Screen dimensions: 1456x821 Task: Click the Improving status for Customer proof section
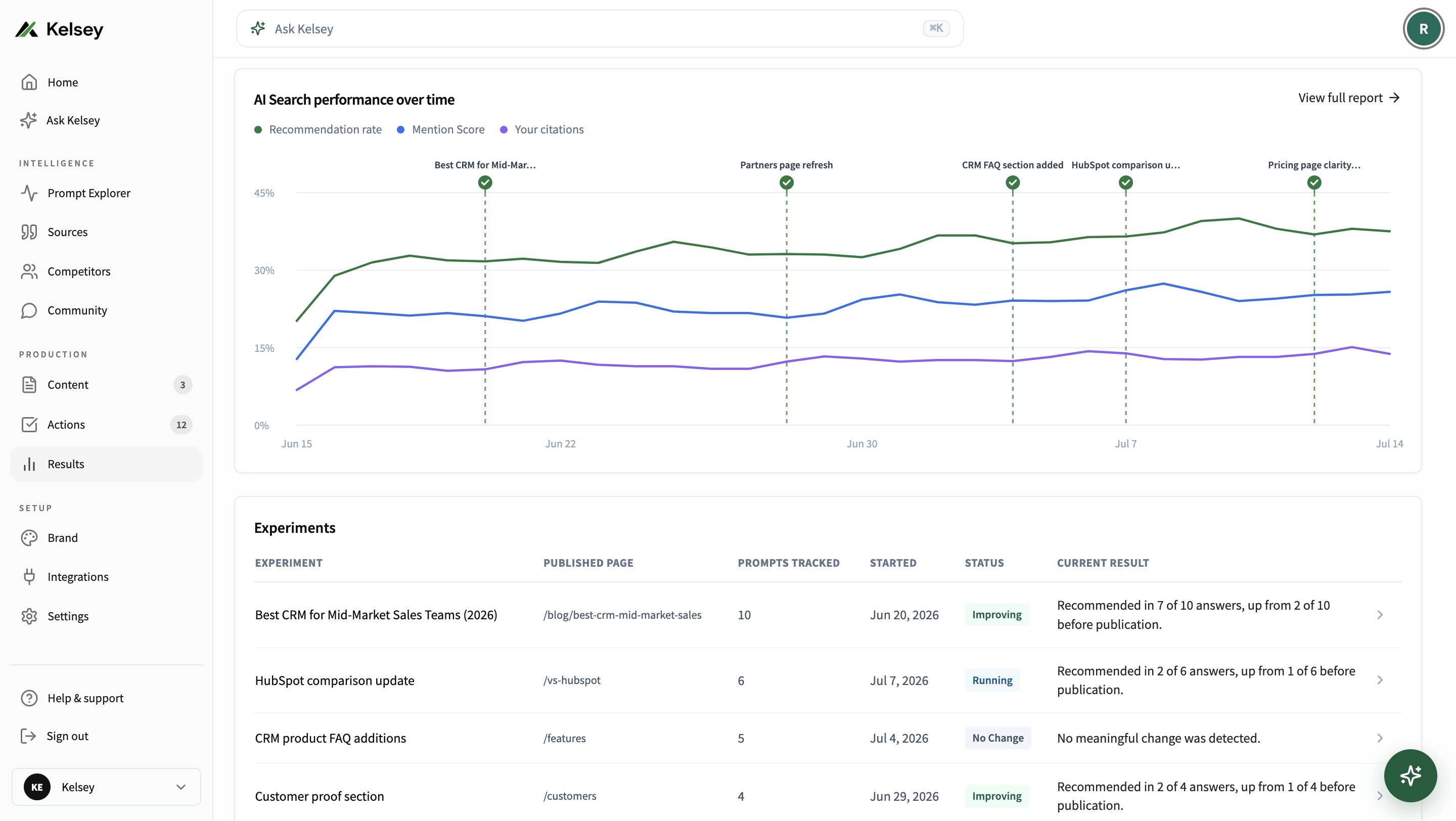click(997, 796)
